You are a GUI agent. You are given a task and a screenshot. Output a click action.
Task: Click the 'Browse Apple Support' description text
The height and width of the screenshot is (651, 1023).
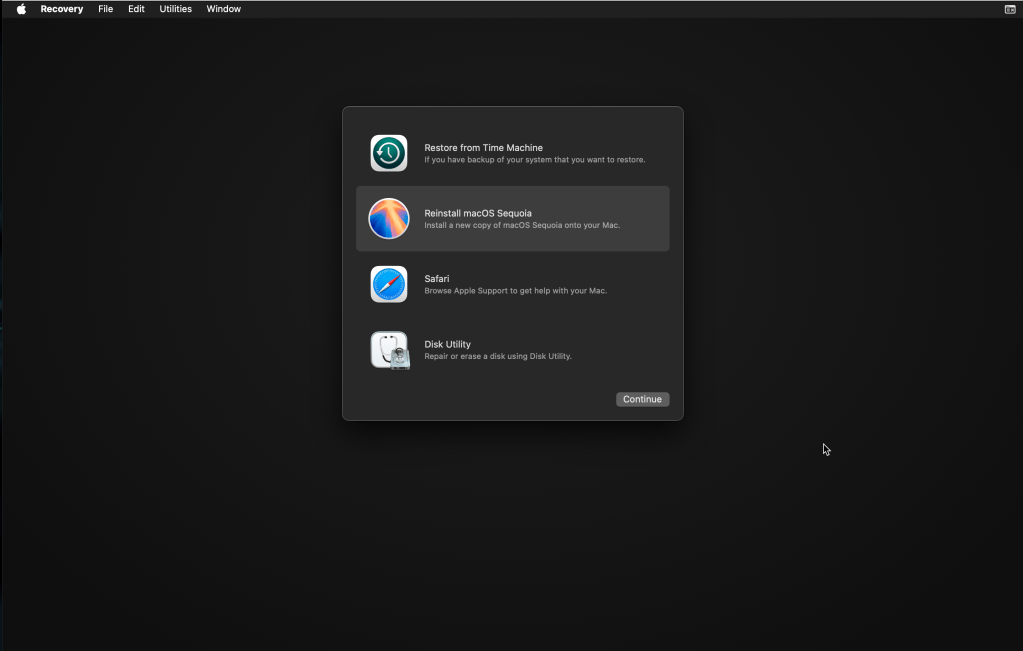click(515, 291)
